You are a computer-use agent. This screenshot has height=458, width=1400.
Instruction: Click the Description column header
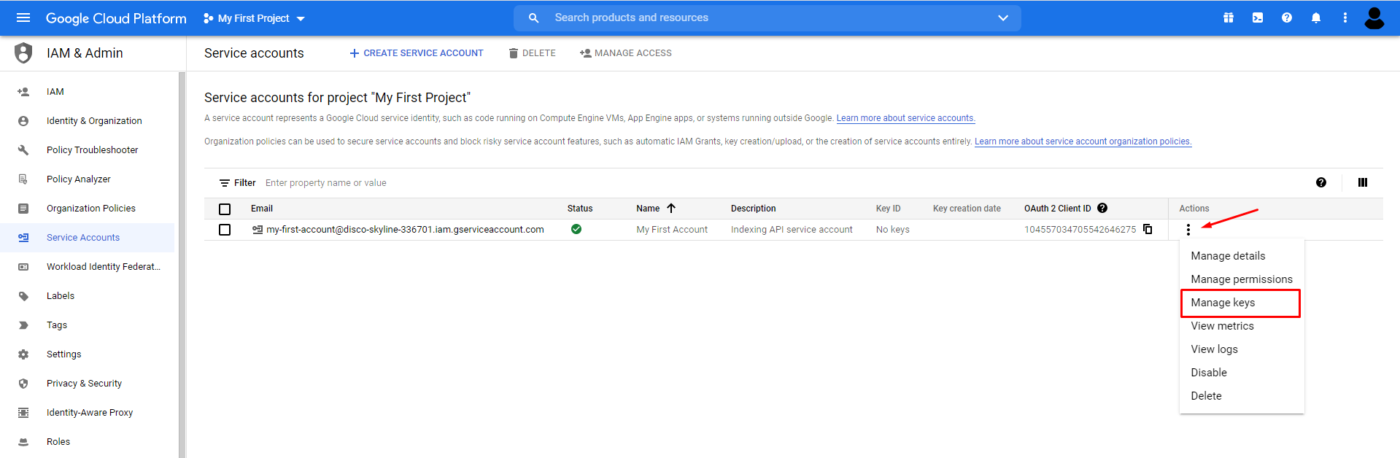[753, 208]
